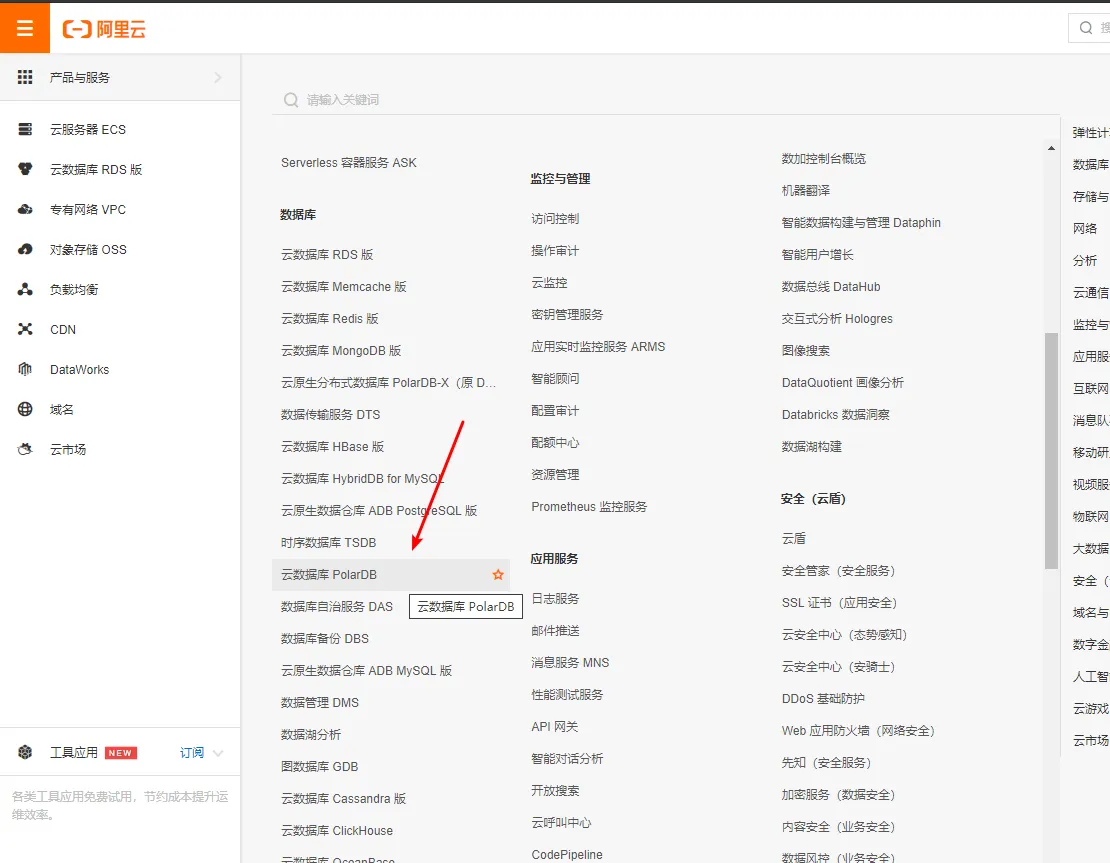Click the scroll-up arrow of product list

pyautogui.click(x=1051, y=148)
